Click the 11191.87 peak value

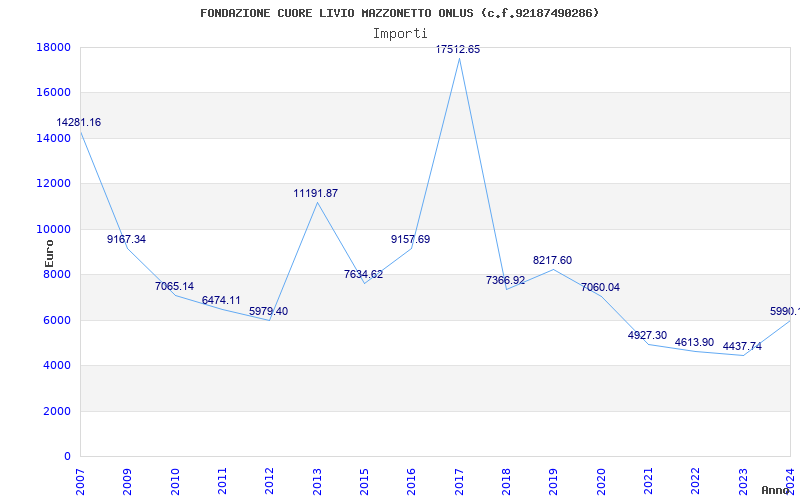[315, 193]
